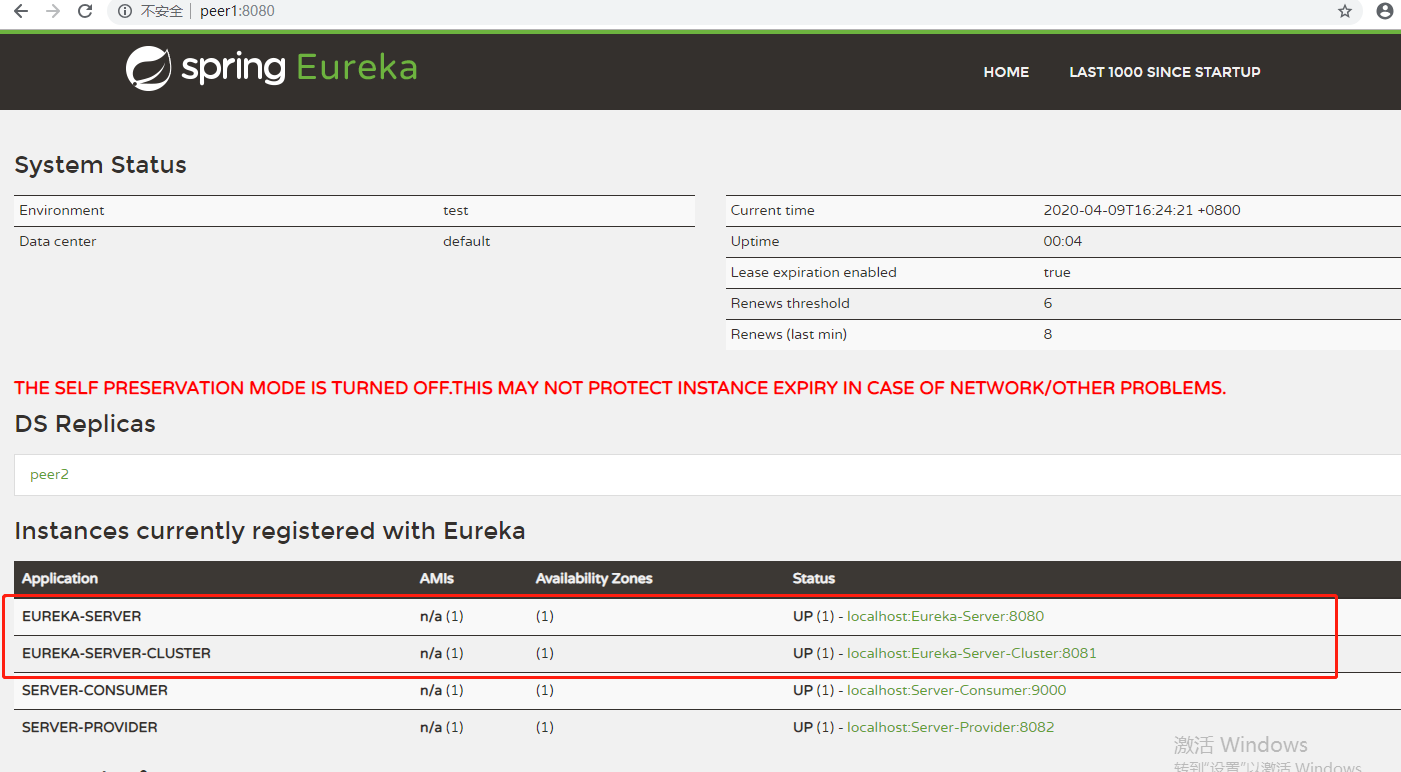The width and height of the screenshot is (1401, 772).
Task: Click the bookmark star icon
Action: [x=1345, y=11]
